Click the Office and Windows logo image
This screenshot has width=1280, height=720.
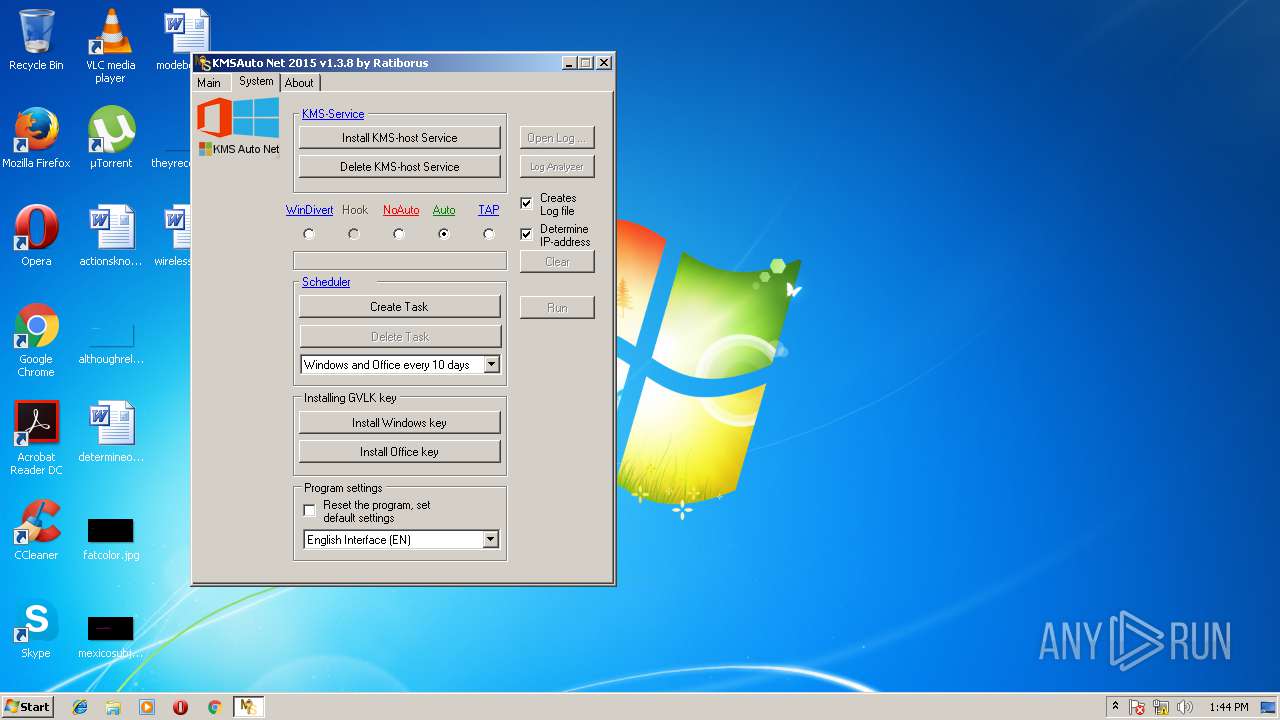(238, 118)
